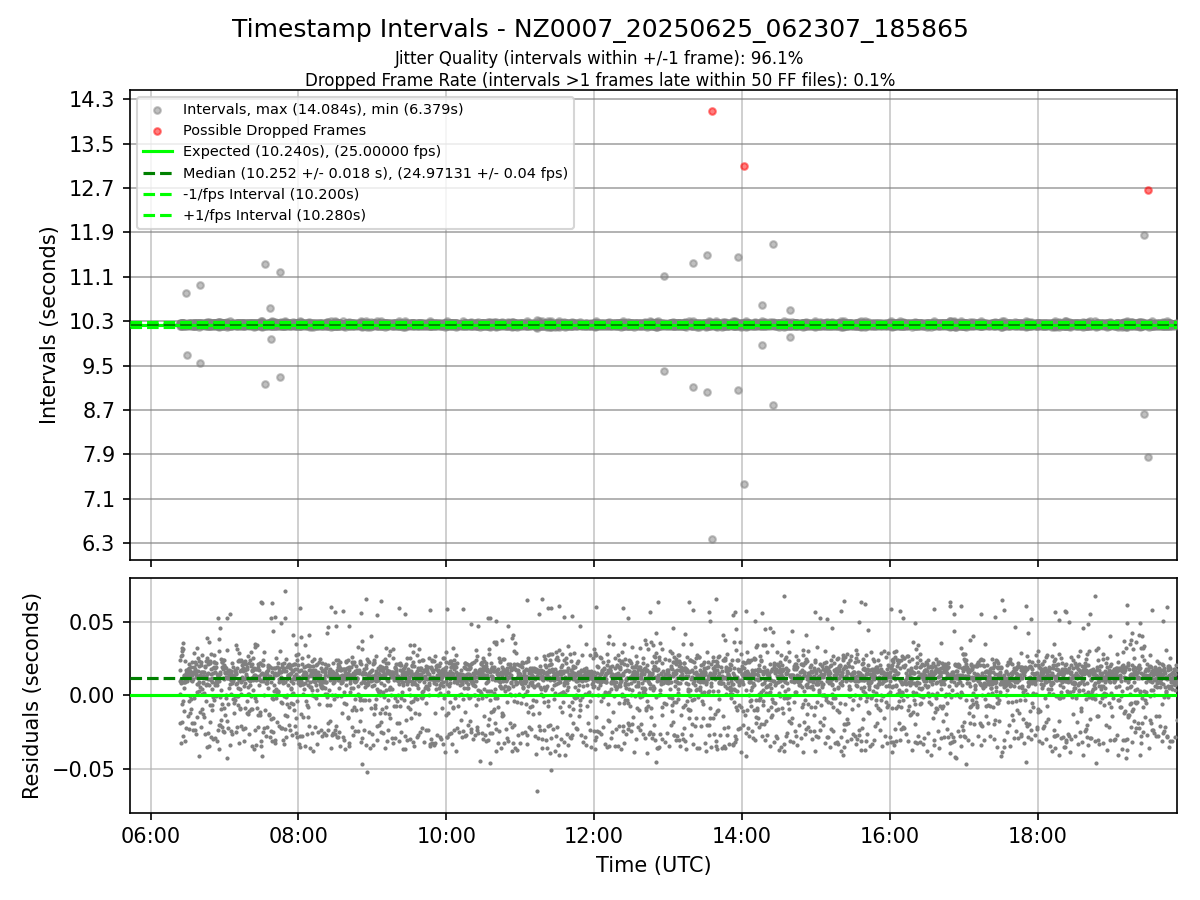Click the plot title with NZ0007_20250625_062307_185865
The image size is (1200, 900).
pos(600,29)
